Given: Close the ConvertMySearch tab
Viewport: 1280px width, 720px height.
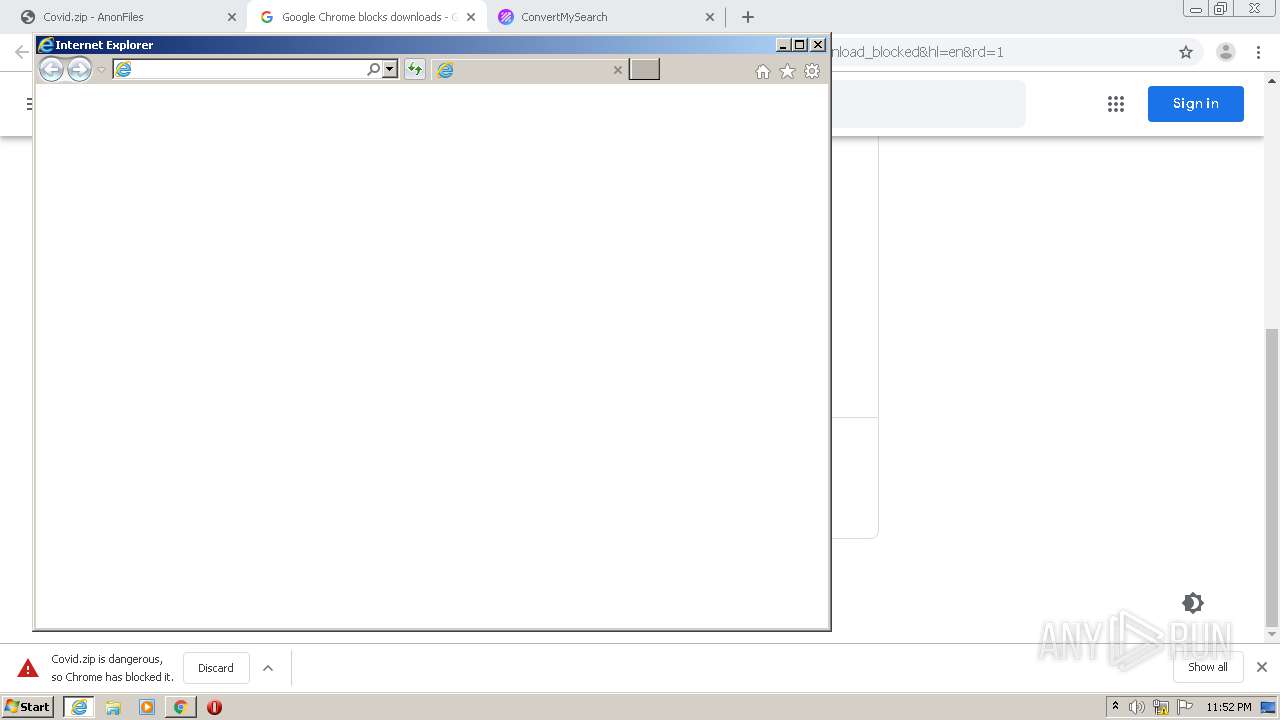Looking at the screenshot, I should 710,17.
